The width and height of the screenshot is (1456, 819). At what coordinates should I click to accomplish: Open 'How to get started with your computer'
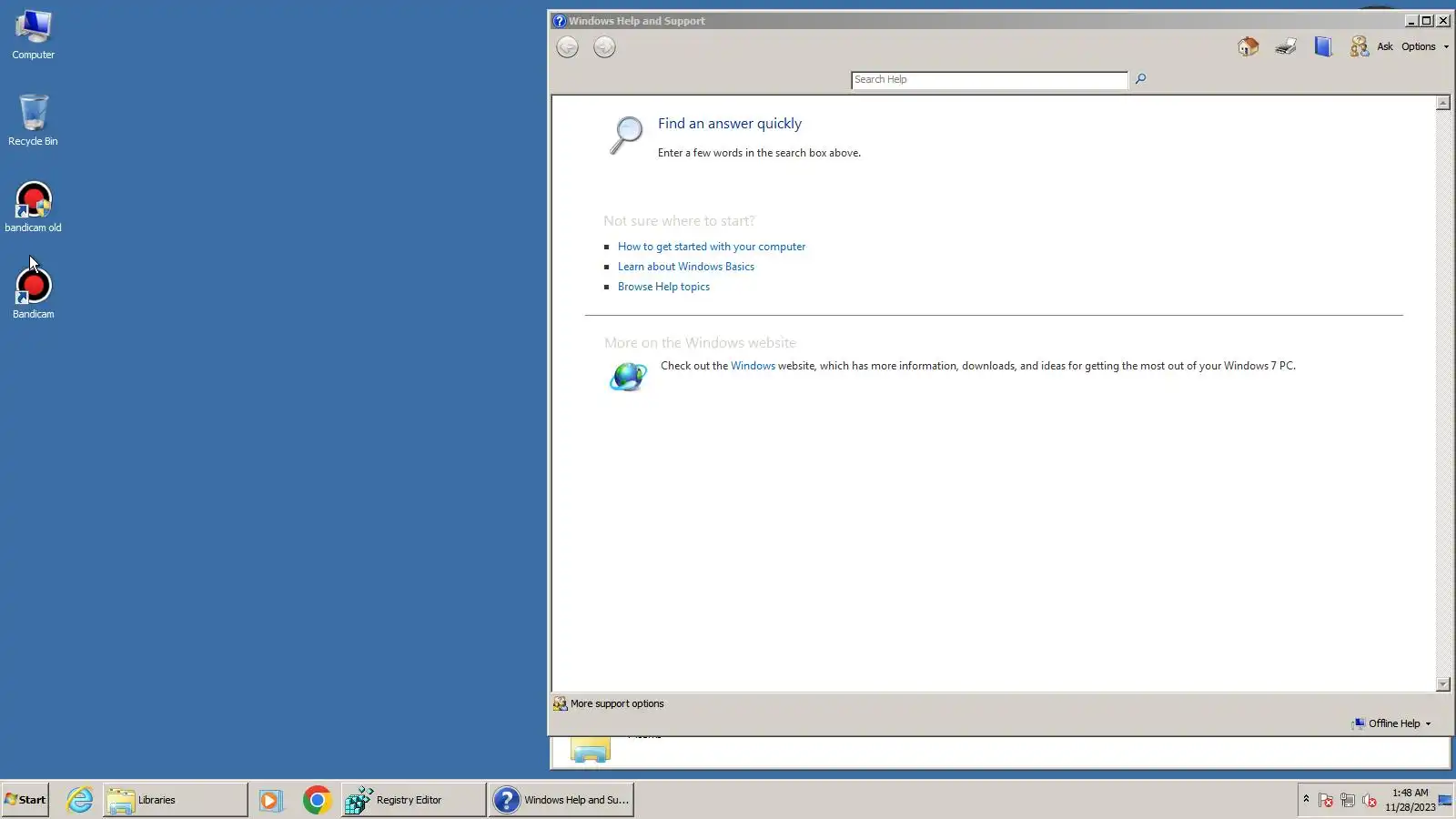(711, 247)
